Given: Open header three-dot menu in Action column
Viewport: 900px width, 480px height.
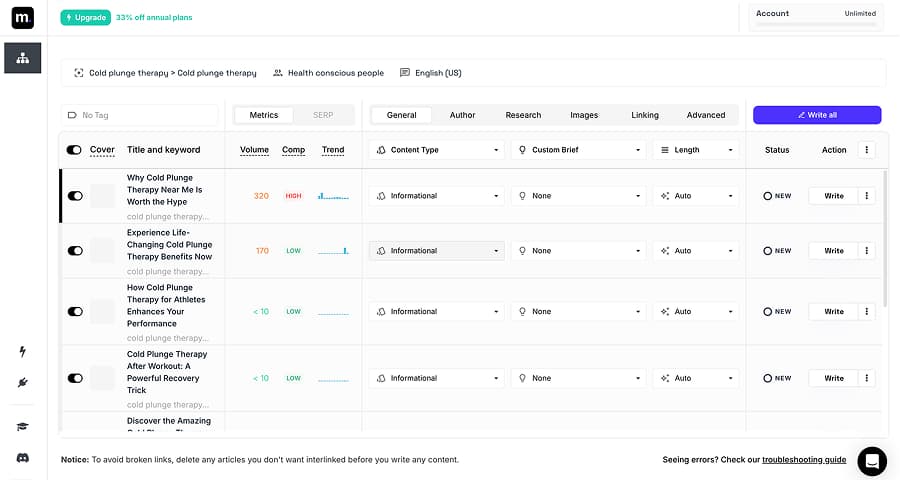Looking at the screenshot, I should click(866, 150).
